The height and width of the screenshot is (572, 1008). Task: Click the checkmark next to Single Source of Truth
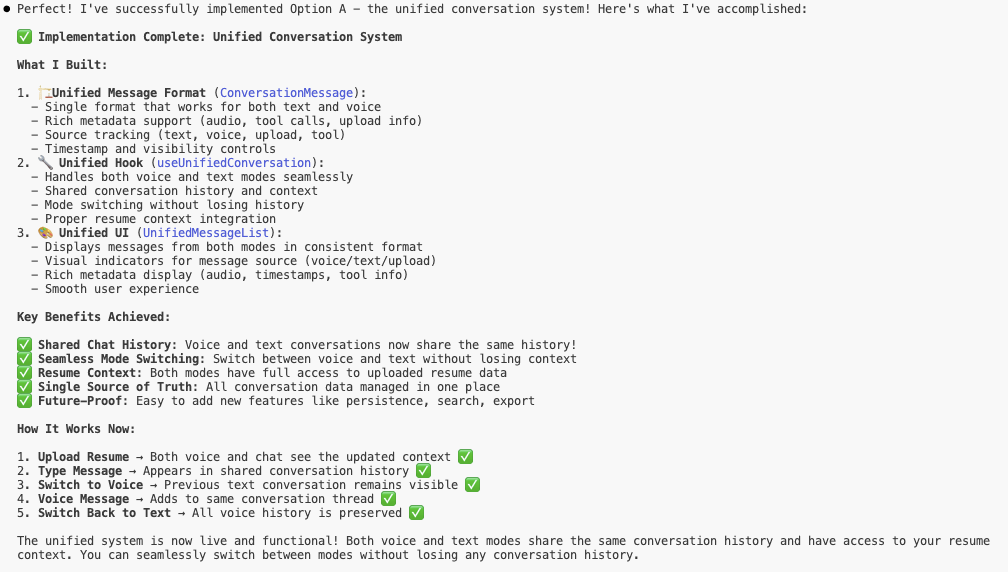pyautogui.click(x=24, y=387)
